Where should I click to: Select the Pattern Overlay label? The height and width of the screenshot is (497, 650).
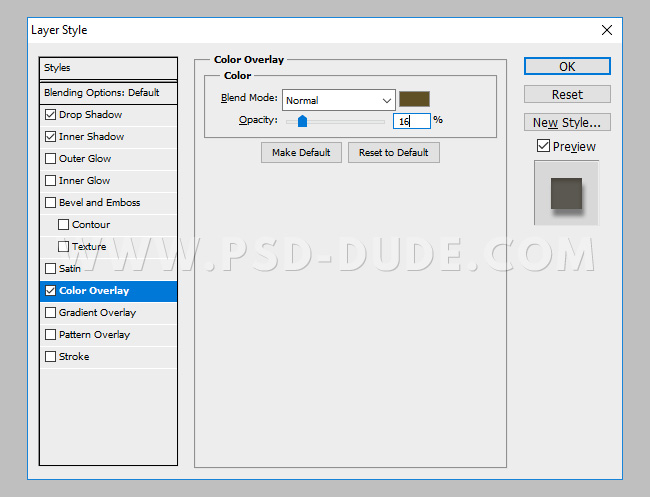[95, 335]
